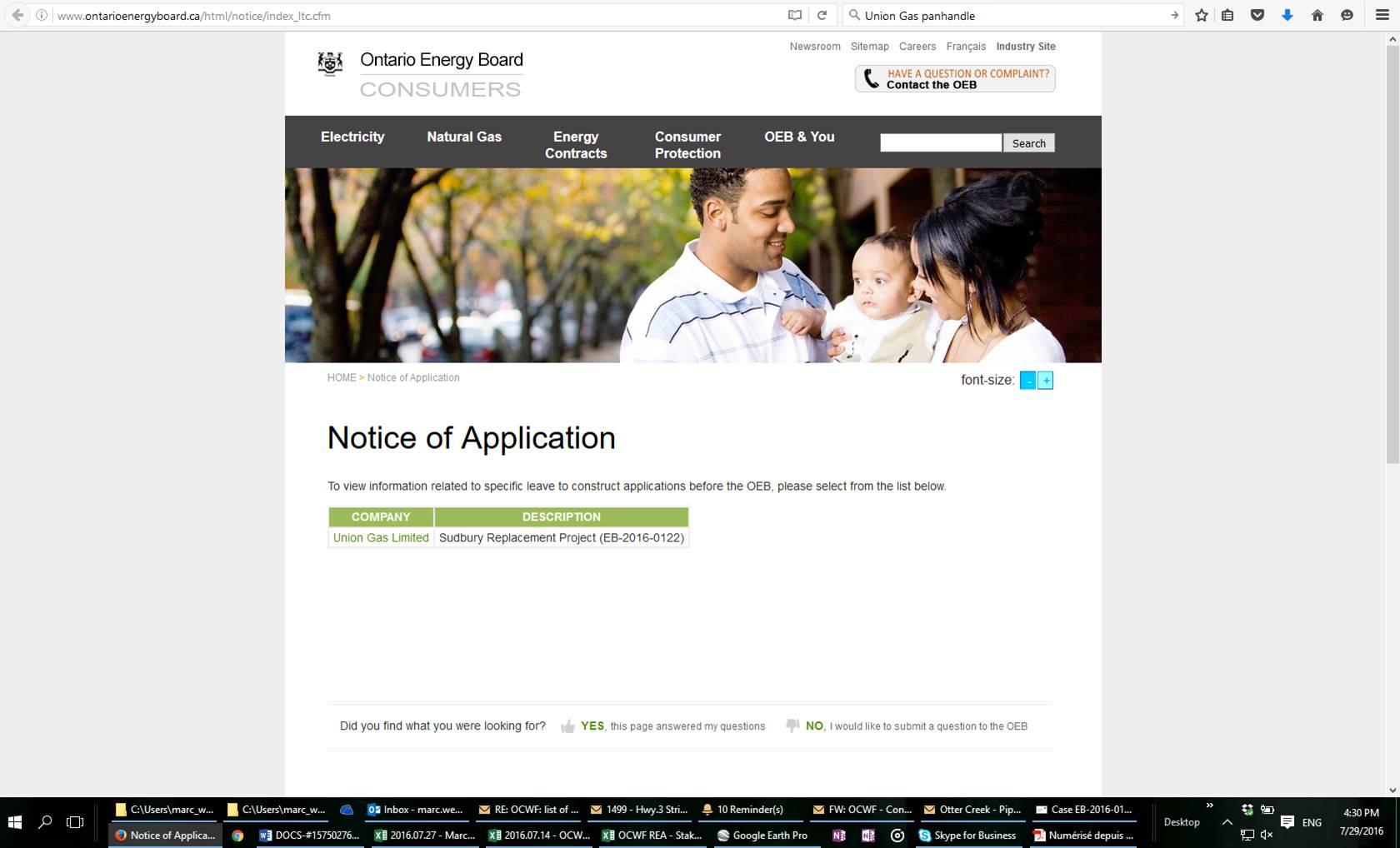This screenshot has height=848, width=1400.
Task: Bookmark this page with the star icon
Action: pos(1201,15)
